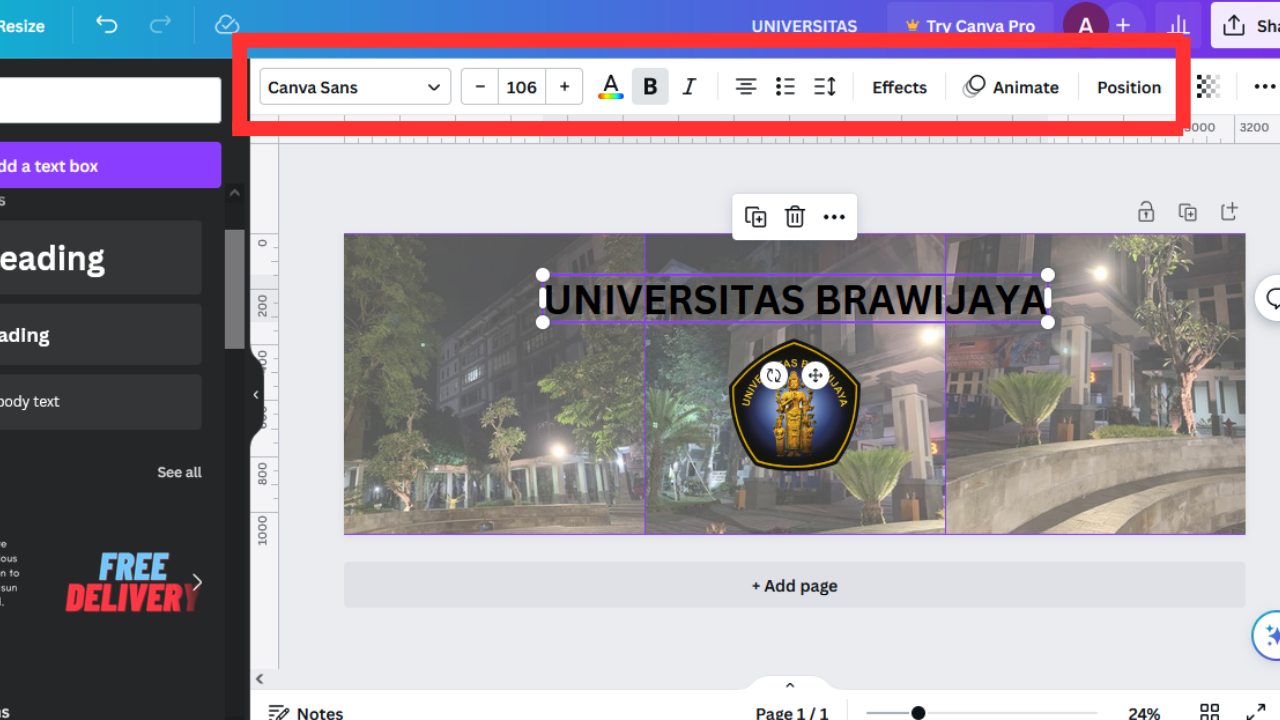Enter fullscreen presentation mode

(x=1256, y=712)
